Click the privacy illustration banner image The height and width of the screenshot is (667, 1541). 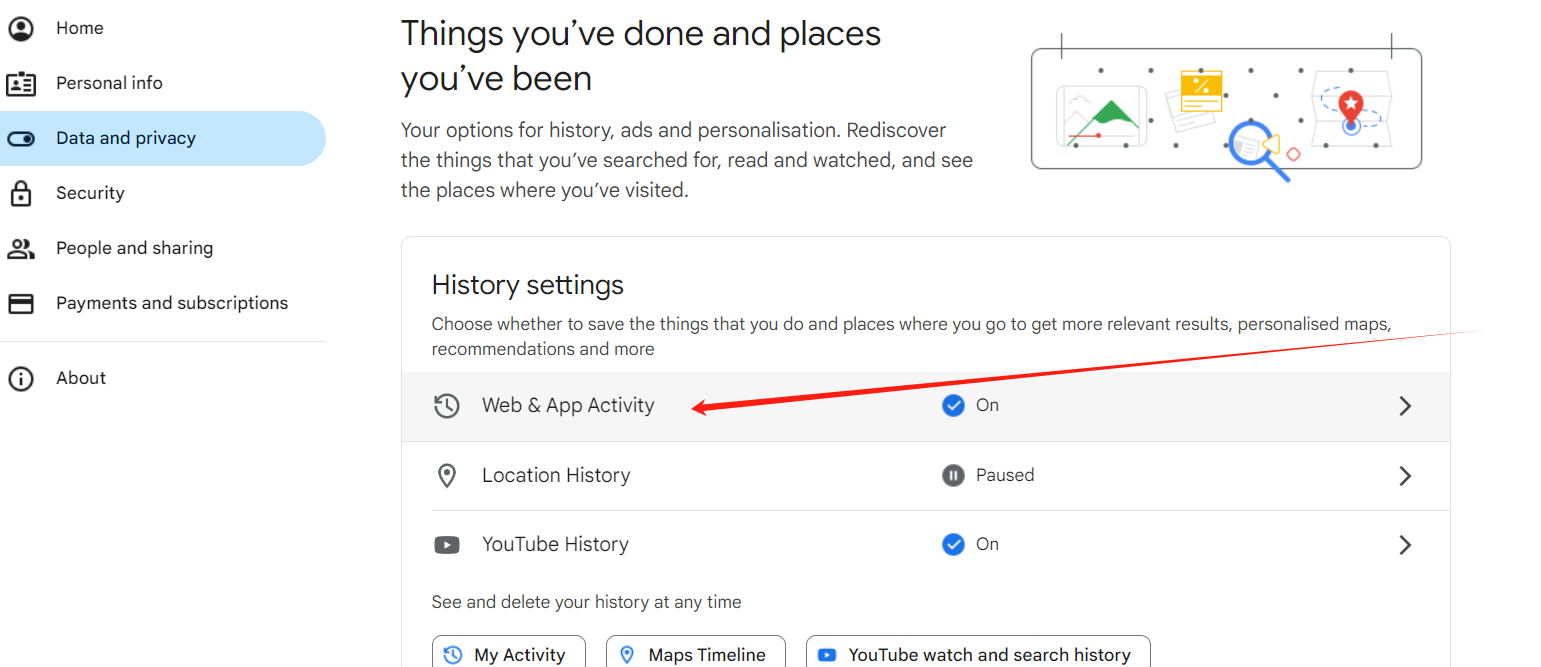pos(1226,108)
